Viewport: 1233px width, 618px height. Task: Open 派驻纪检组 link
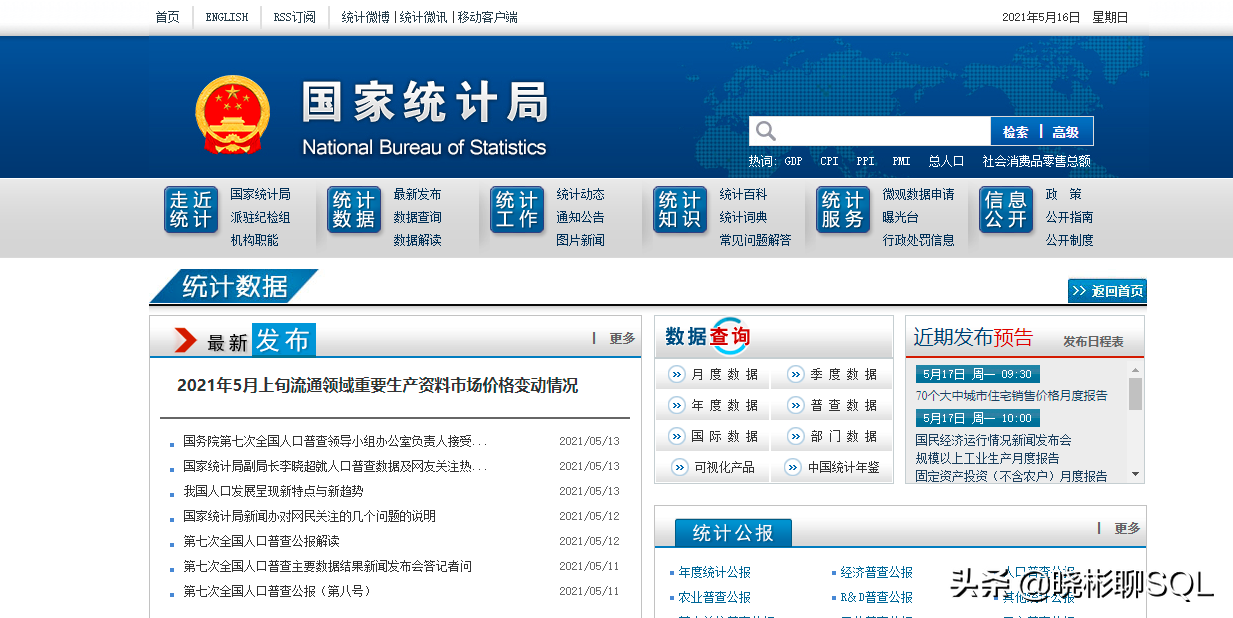pos(260,217)
